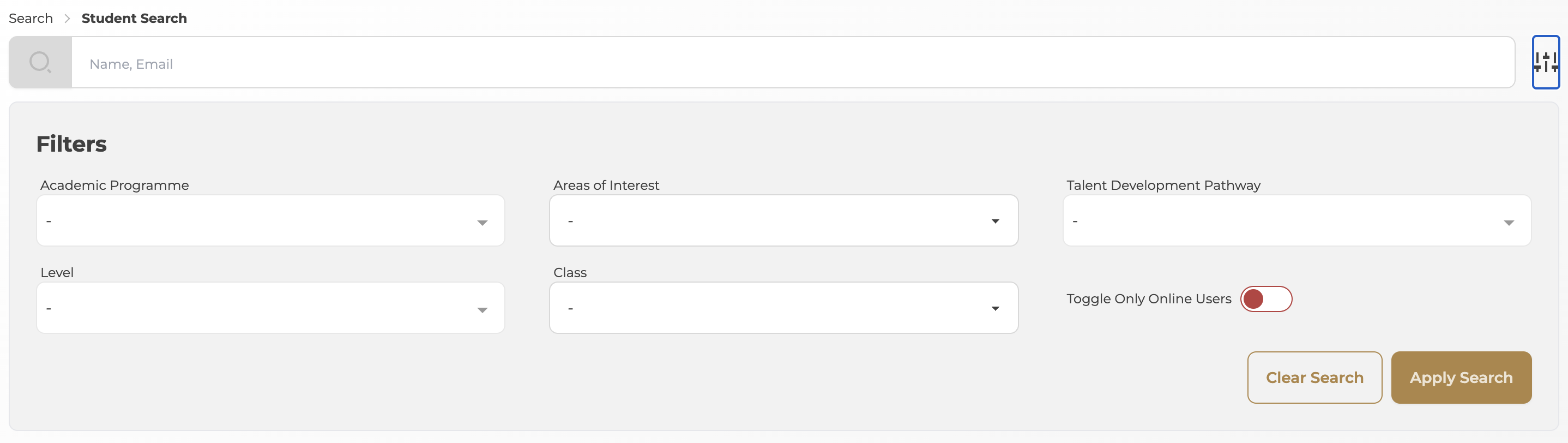1568x443 pixels.
Task: Focus the Name, Email search field
Action: click(791, 63)
